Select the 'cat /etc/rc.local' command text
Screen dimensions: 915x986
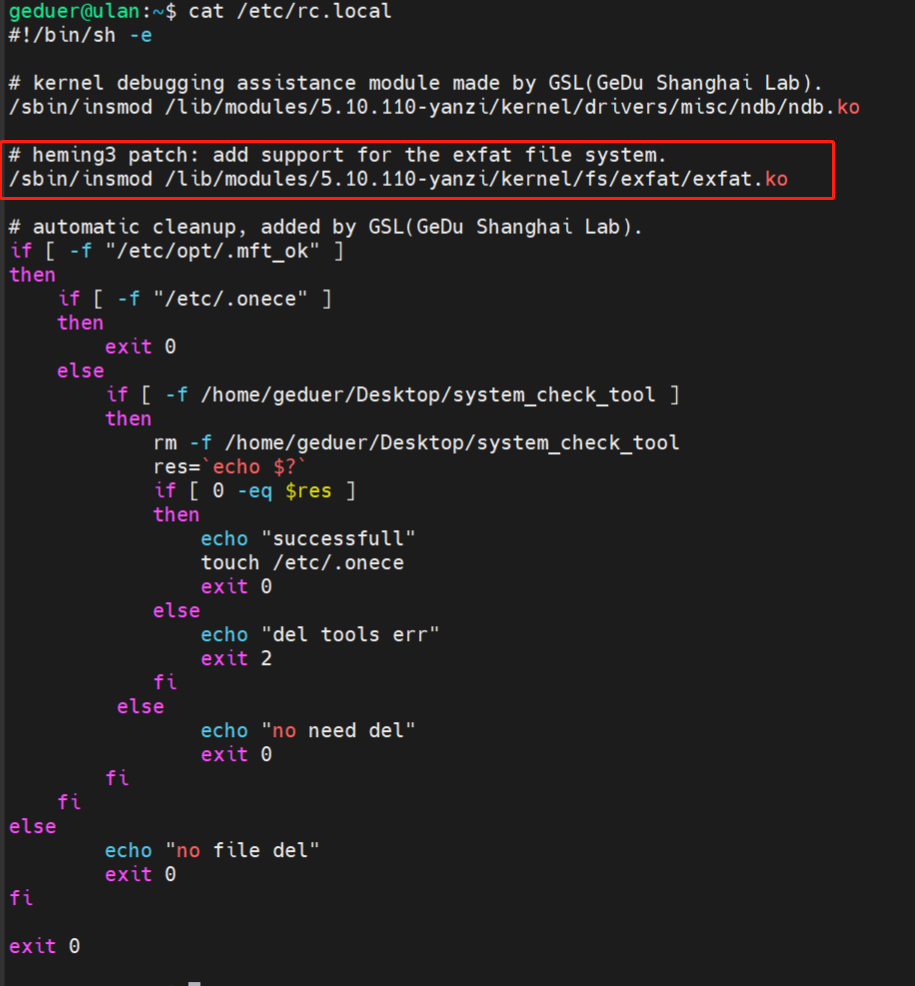point(290,11)
